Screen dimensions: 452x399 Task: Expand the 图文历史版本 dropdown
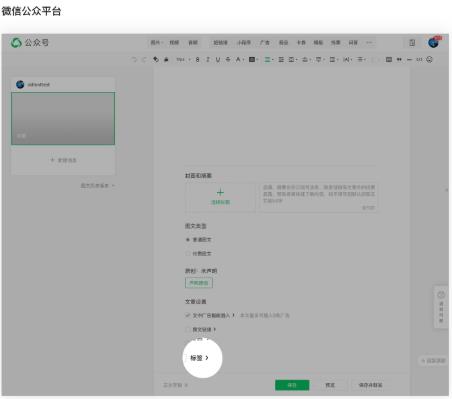point(98,185)
